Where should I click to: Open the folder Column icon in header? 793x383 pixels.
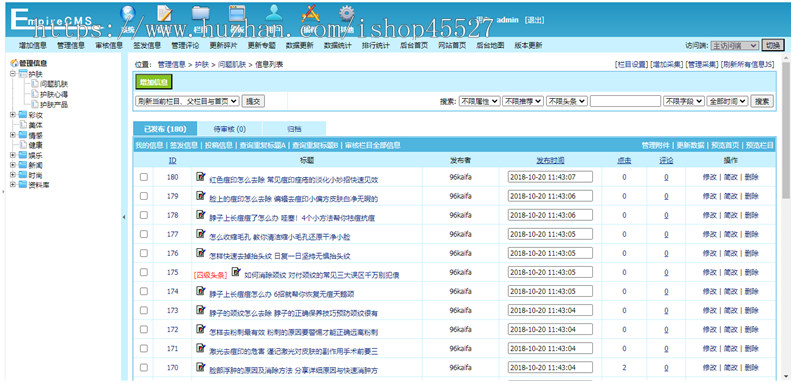point(201,14)
